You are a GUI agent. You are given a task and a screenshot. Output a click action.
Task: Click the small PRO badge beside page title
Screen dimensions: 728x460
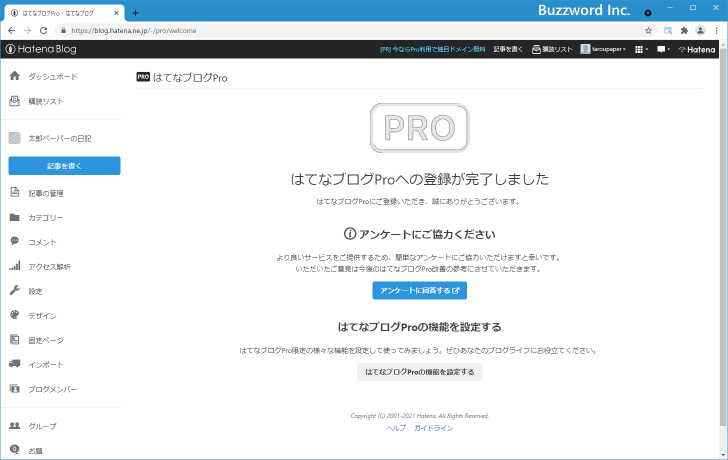(143, 77)
